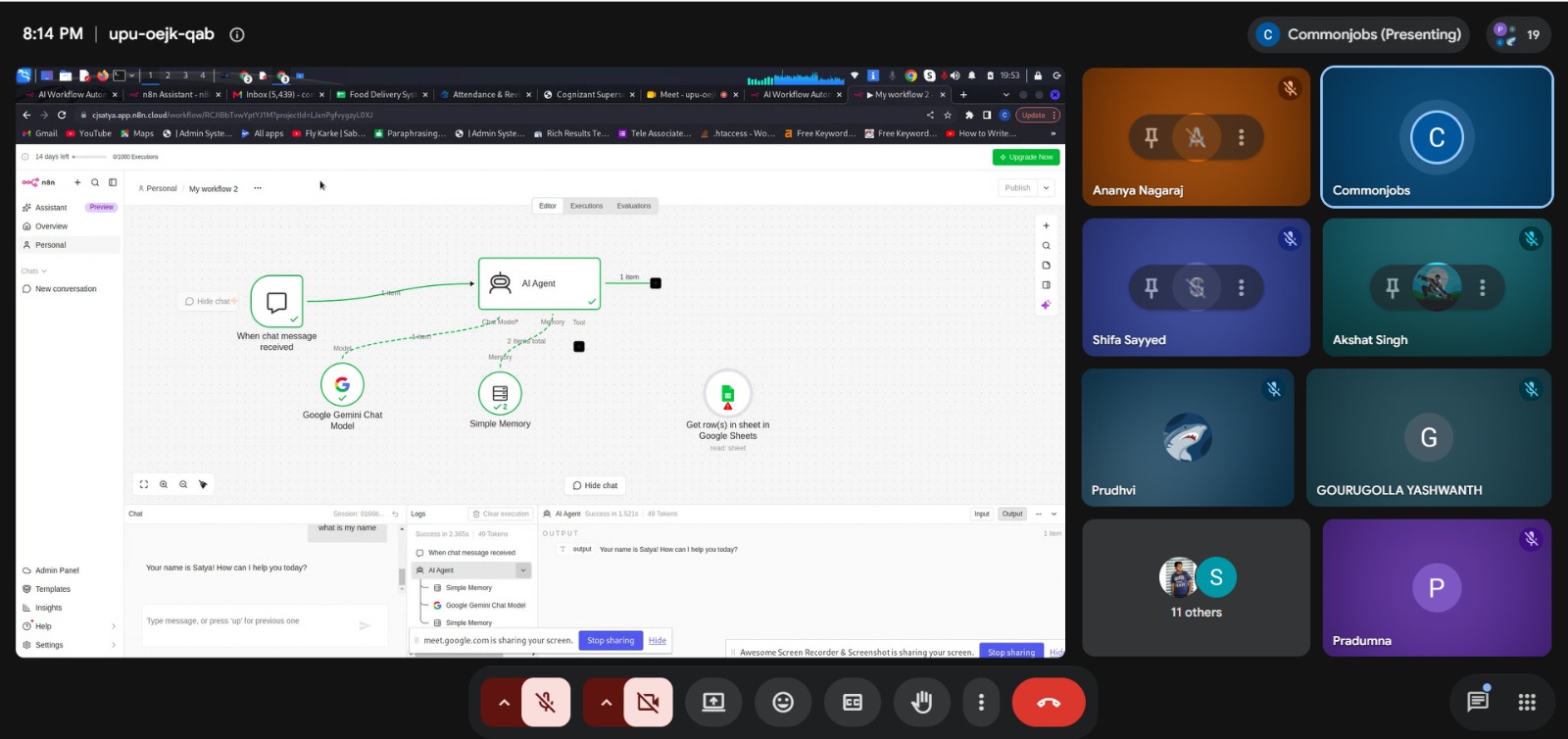Select the Google Sheets get rows node
This screenshot has width=1568, height=739.
pos(727,394)
